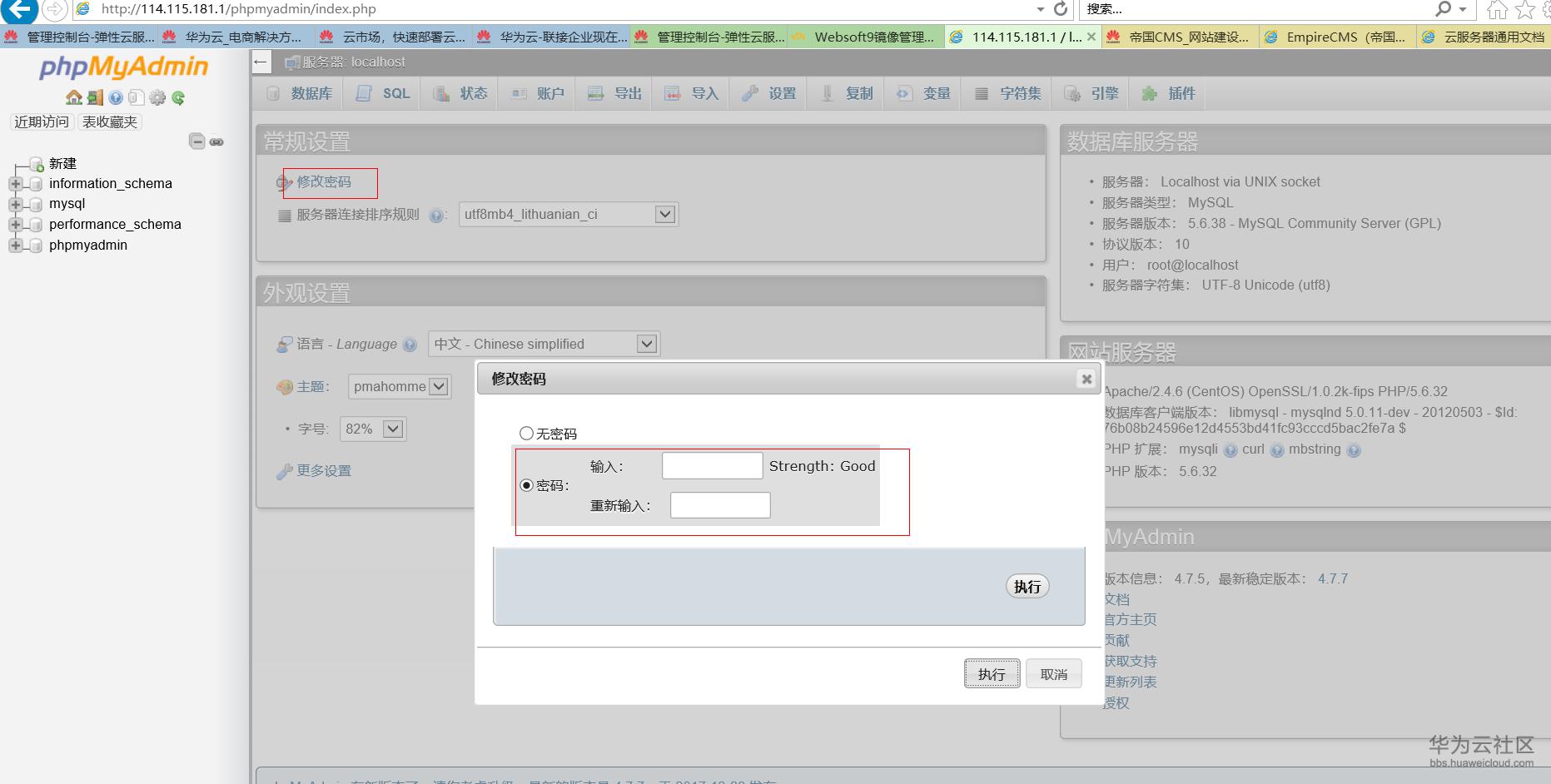Select the 无密码 radio option
1551x784 pixels.
pyautogui.click(x=526, y=433)
